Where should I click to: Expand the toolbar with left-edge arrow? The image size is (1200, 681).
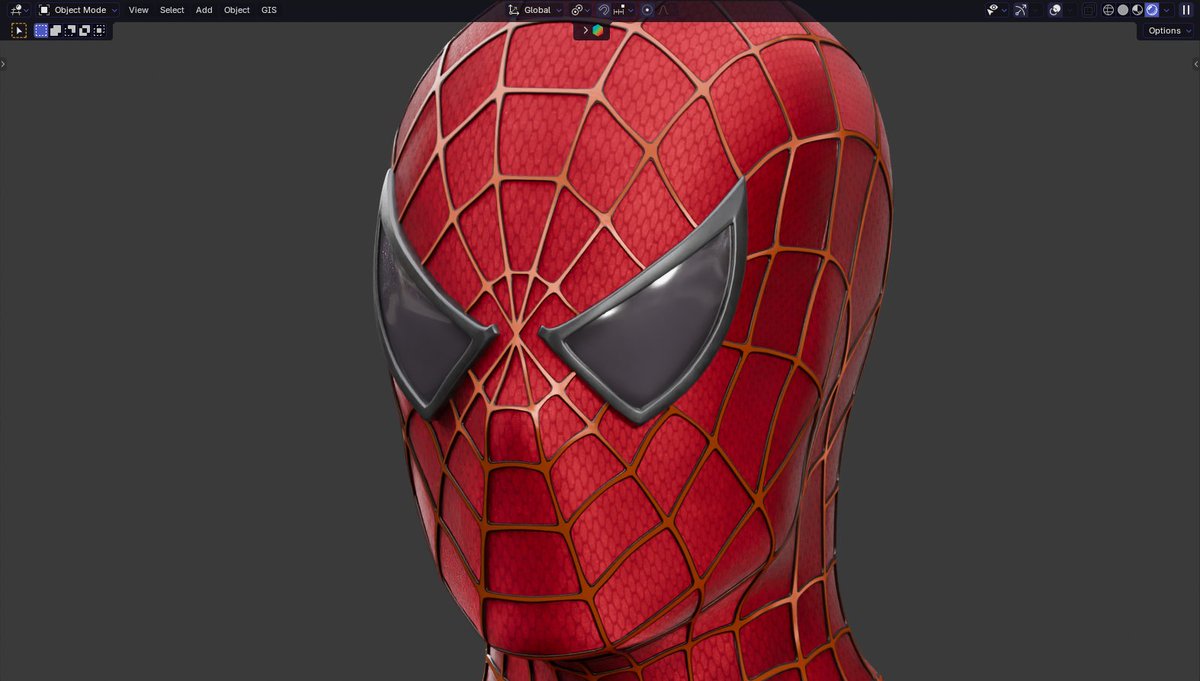pos(3,64)
